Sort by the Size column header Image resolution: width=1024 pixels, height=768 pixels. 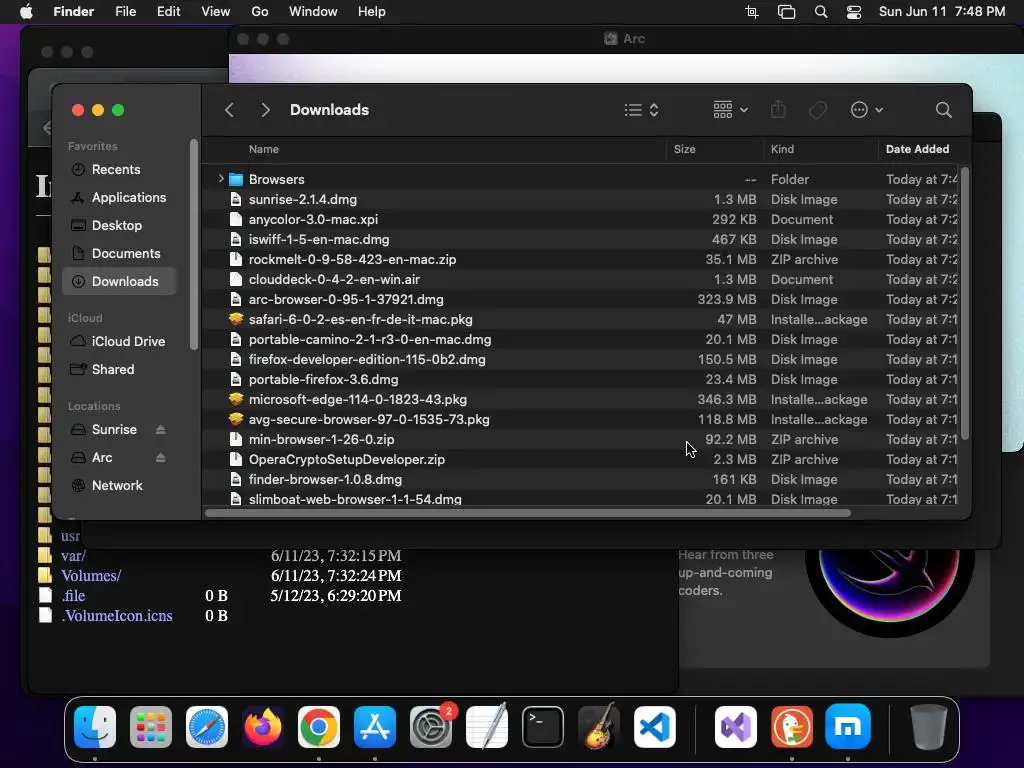tap(684, 150)
